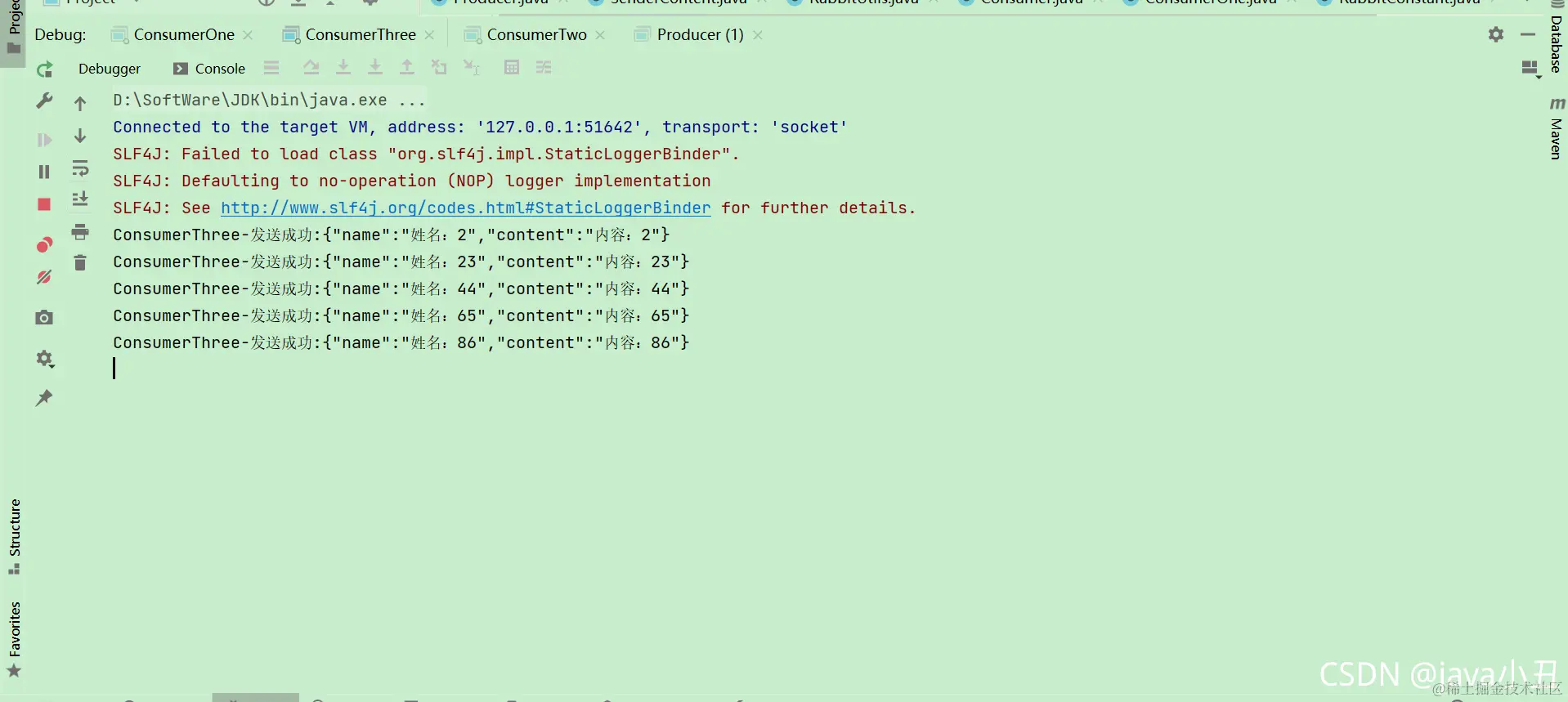Close the Producer (1) debug tab
Image resolution: width=1568 pixels, height=702 pixels.
click(758, 35)
